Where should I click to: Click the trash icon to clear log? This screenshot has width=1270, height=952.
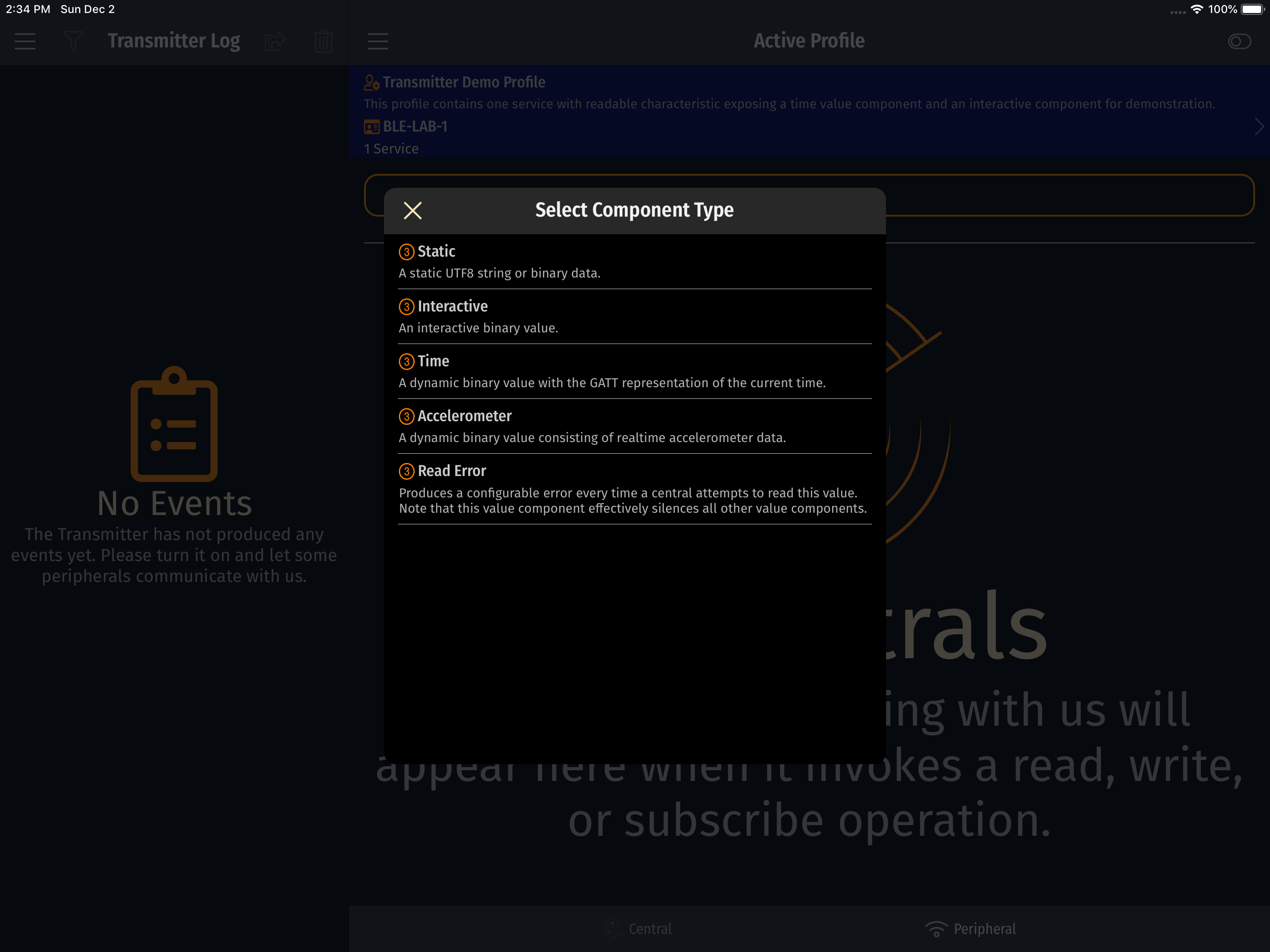323,41
